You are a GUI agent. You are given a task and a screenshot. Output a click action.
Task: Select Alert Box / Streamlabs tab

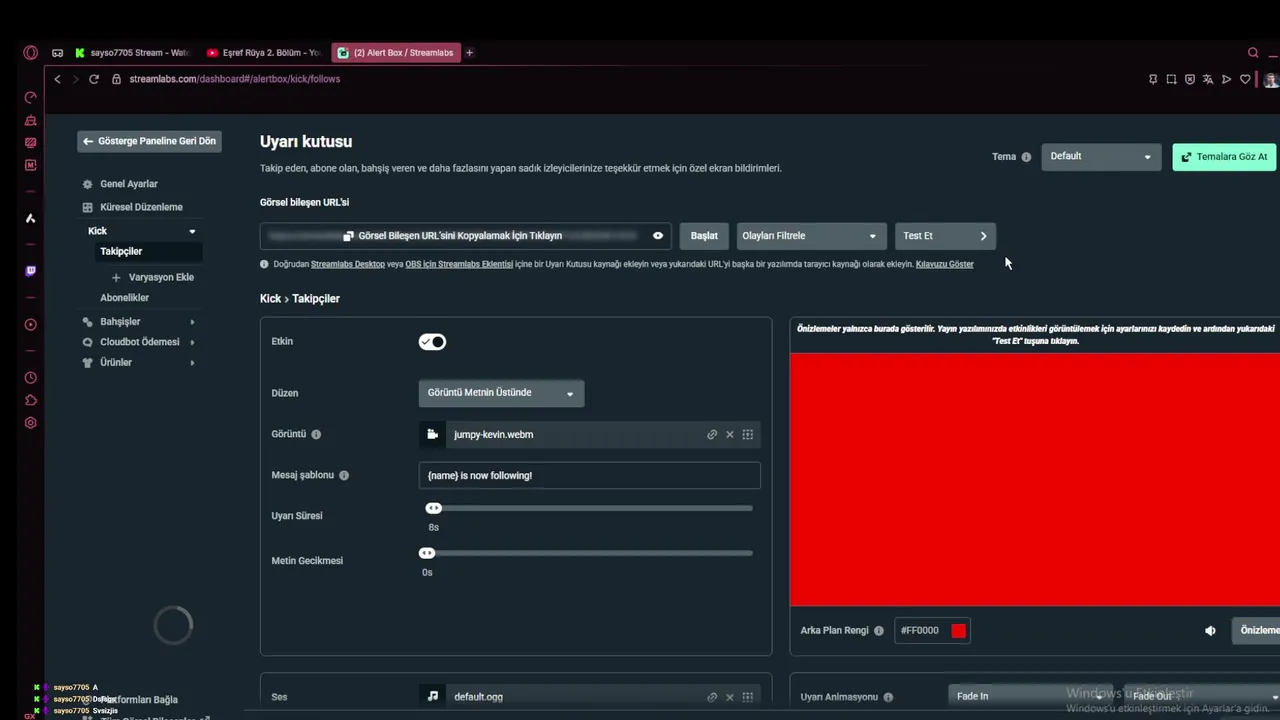[396, 53]
